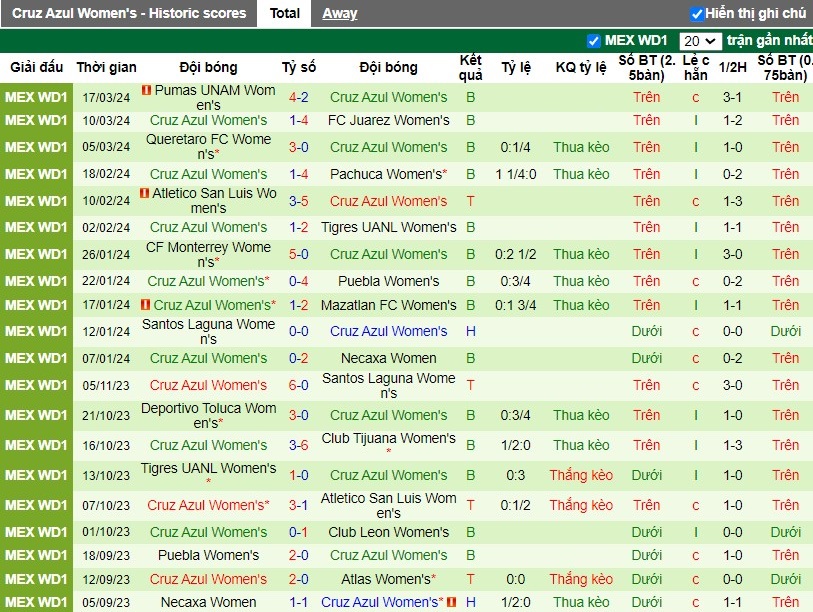The image size is (813, 612).
Task: Open Mazatlan FC Women's team link
Action: click(x=388, y=305)
